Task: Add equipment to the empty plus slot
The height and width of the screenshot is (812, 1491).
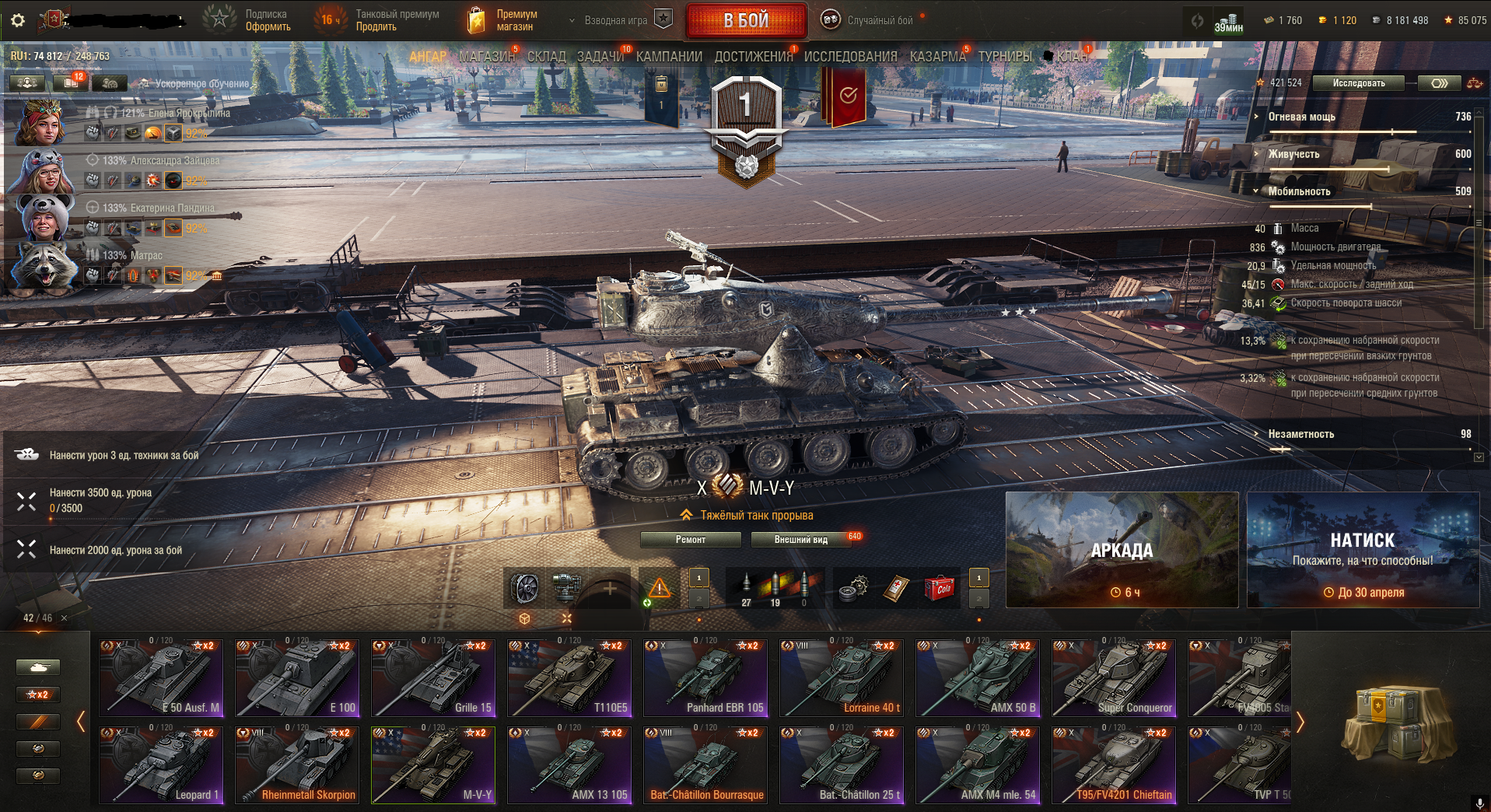Action: pos(610,588)
